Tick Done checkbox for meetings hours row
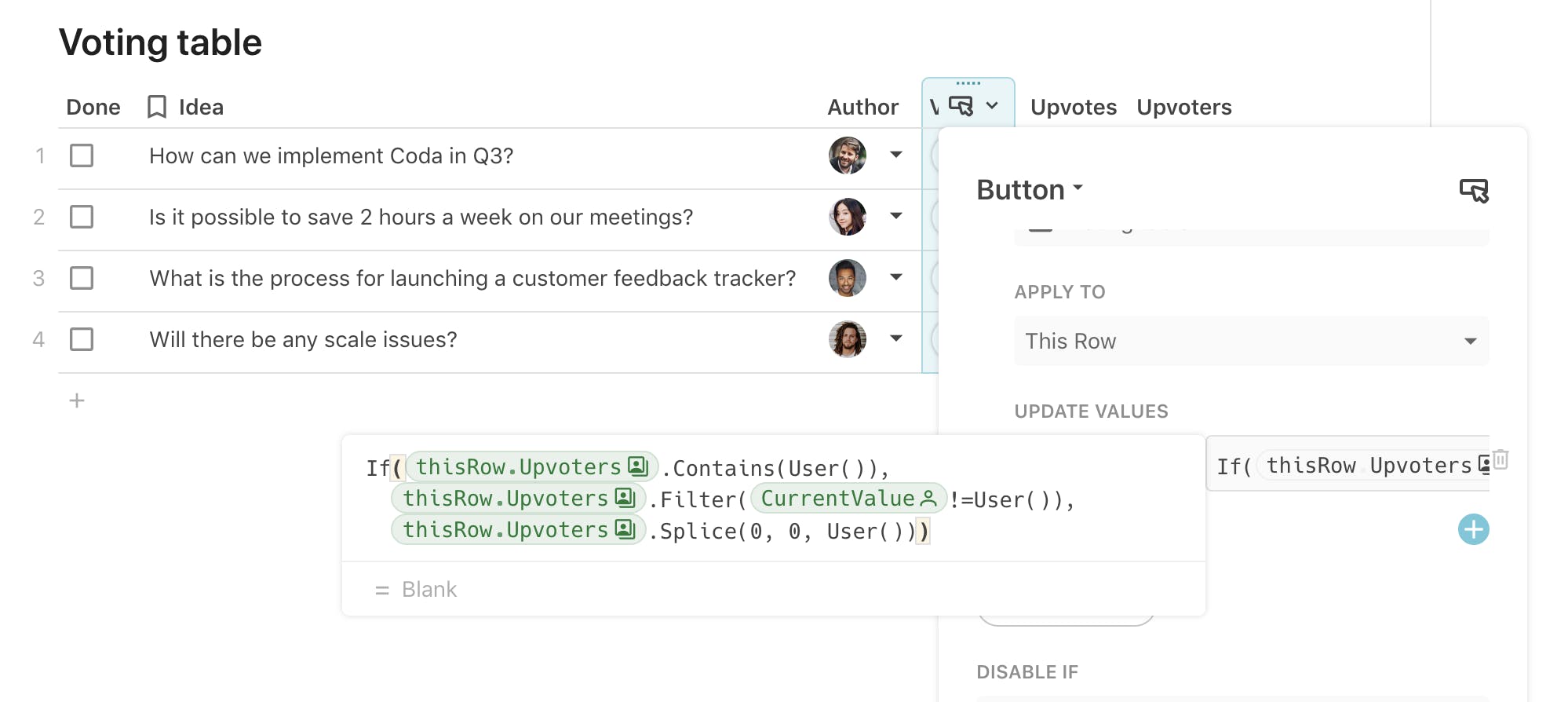1568x702 pixels. pyautogui.click(x=82, y=217)
